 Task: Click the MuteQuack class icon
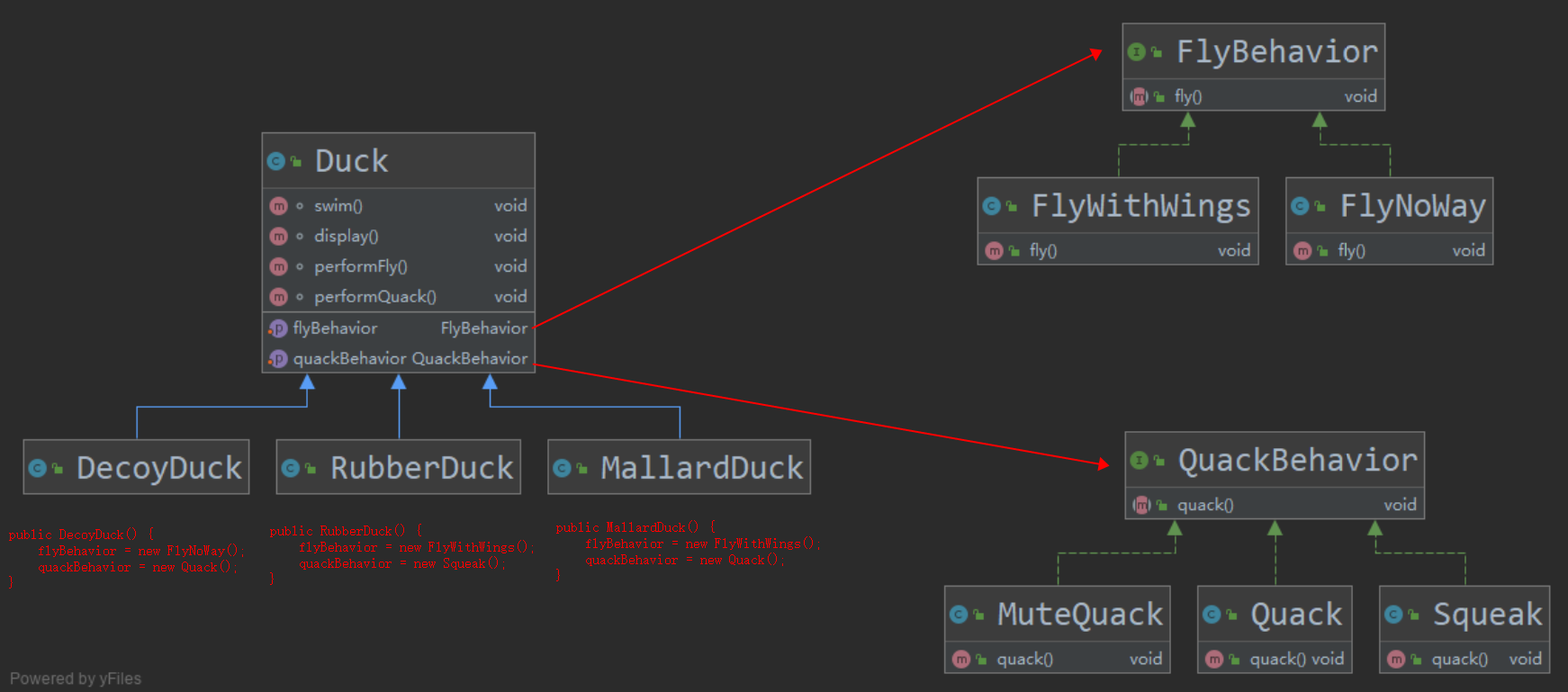pyautogui.click(x=959, y=615)
